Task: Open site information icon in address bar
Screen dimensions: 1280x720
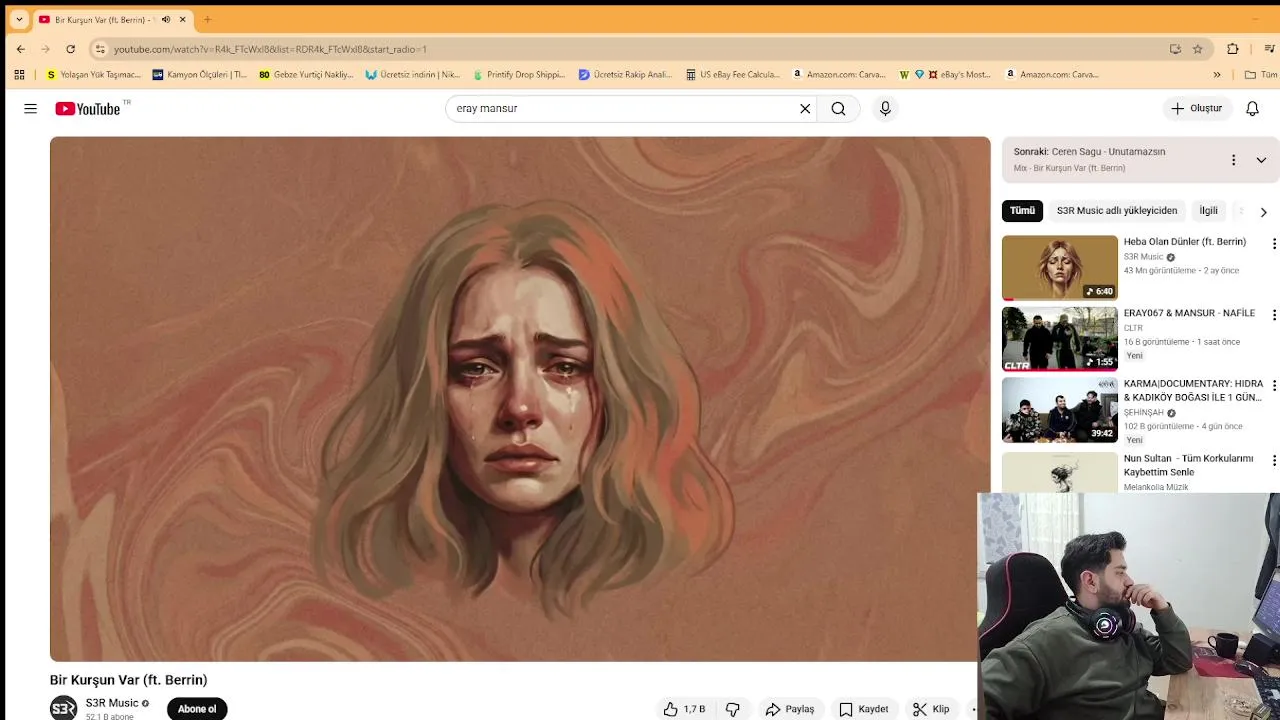Action: [x=100, y=49]
